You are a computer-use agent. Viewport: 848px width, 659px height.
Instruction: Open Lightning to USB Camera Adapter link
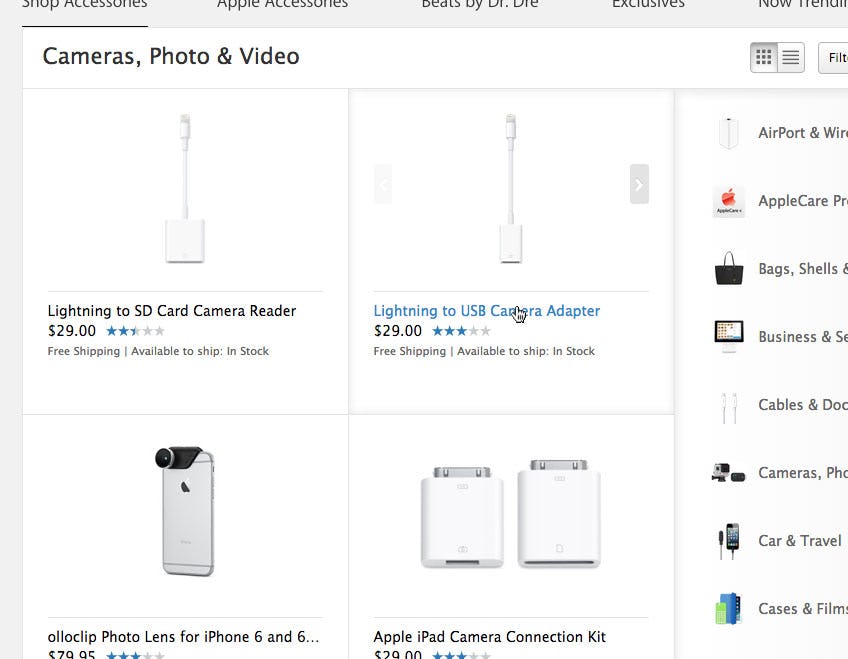click(486, 311)
